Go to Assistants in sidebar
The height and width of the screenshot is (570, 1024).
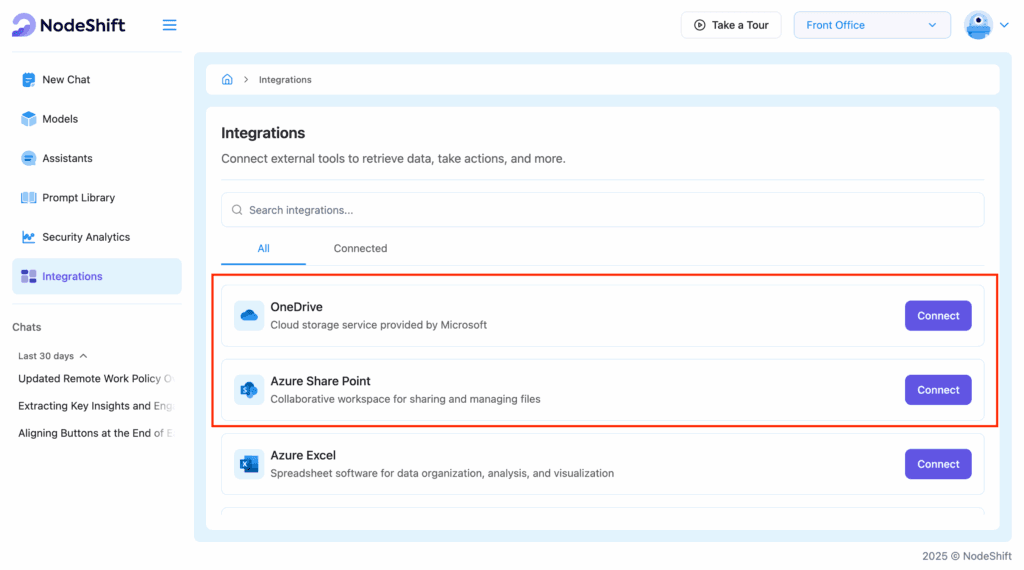point(67,158)
